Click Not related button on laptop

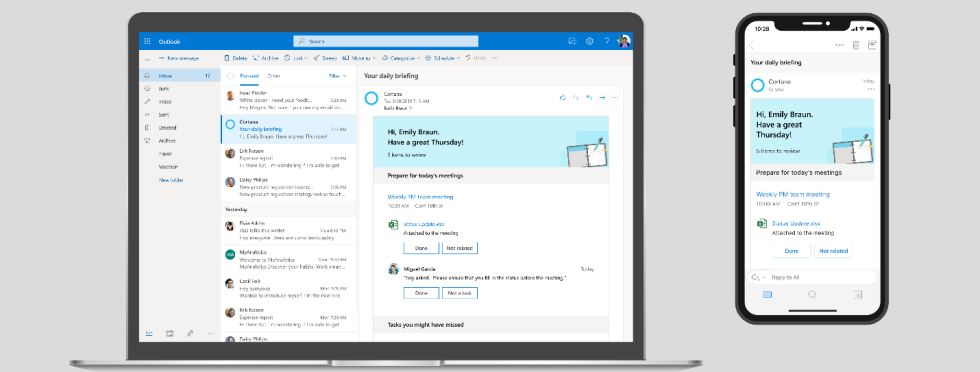pyautogui.click(x=460, y=248)
